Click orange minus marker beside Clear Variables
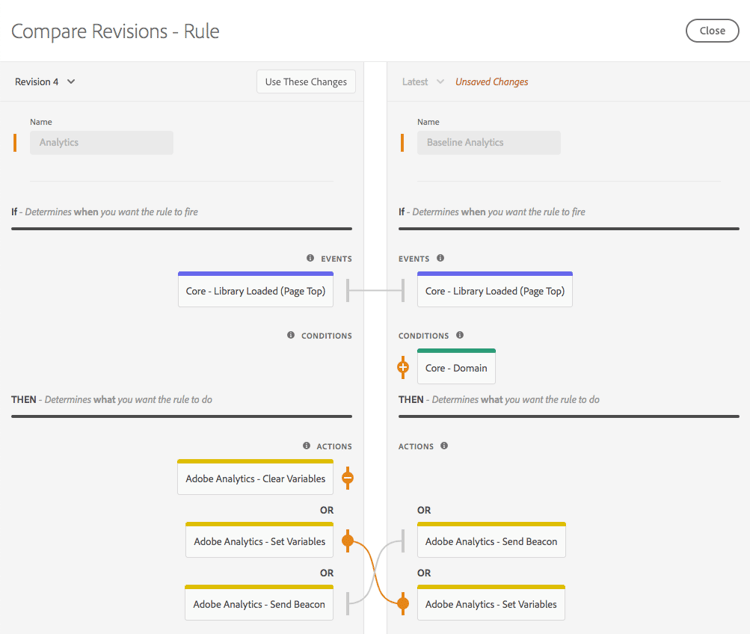Image resolution: width=750 pixels, height=634 pixels. (x=348, y=478)
